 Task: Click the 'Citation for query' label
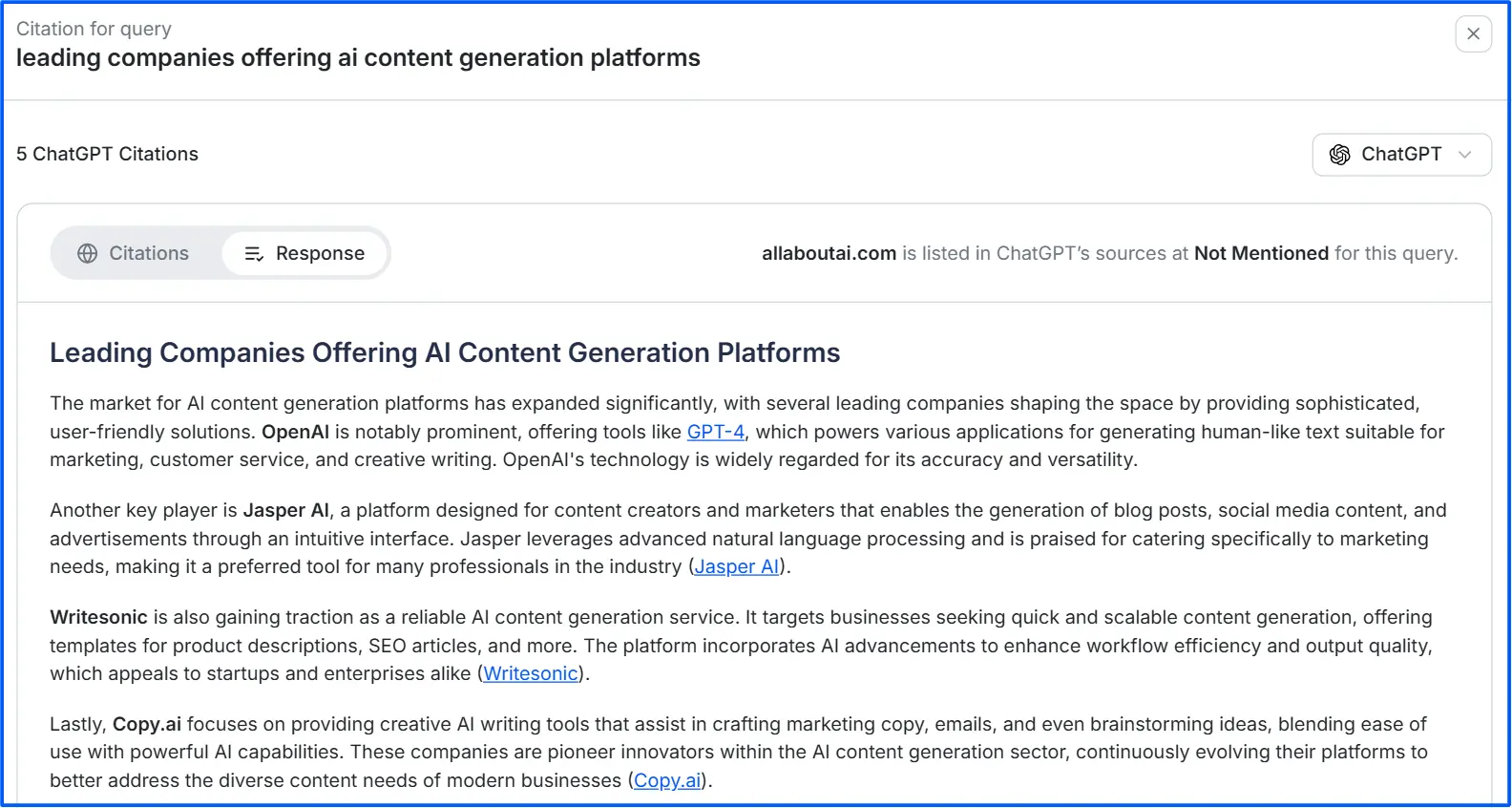pyautogui.click(x=94, y=29)
